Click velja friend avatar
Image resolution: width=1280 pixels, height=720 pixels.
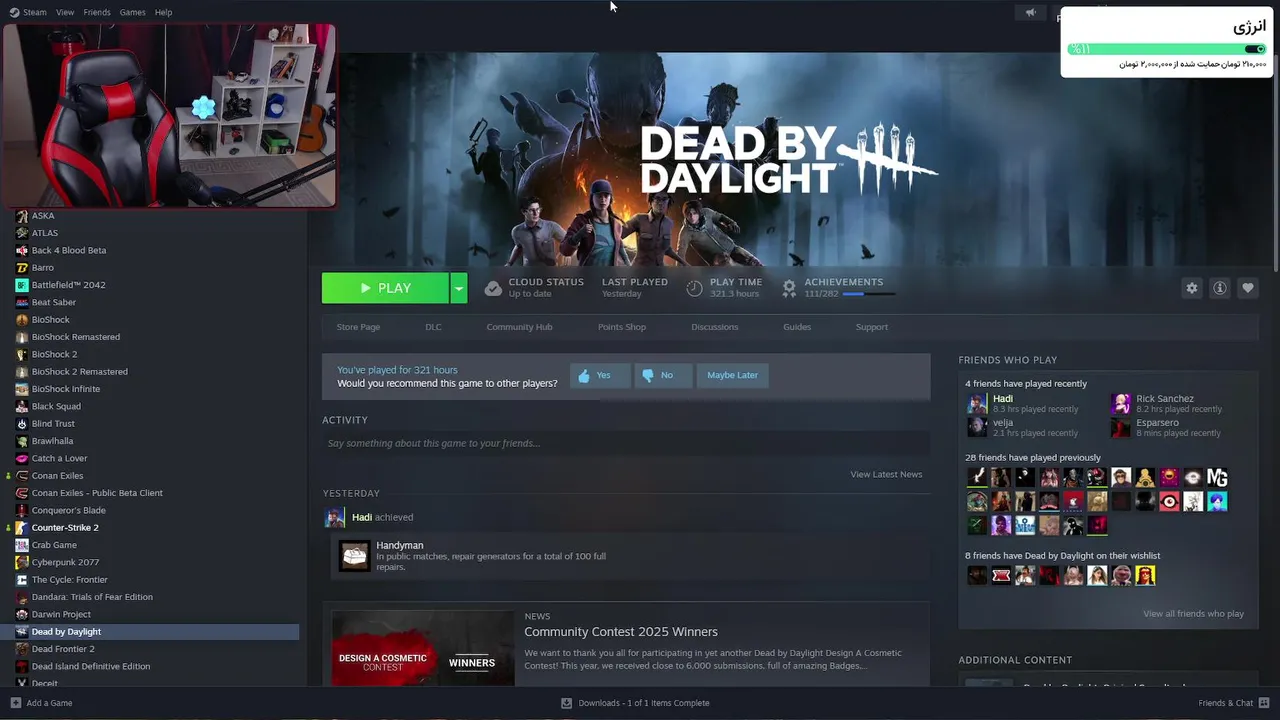tap(977, 428)
